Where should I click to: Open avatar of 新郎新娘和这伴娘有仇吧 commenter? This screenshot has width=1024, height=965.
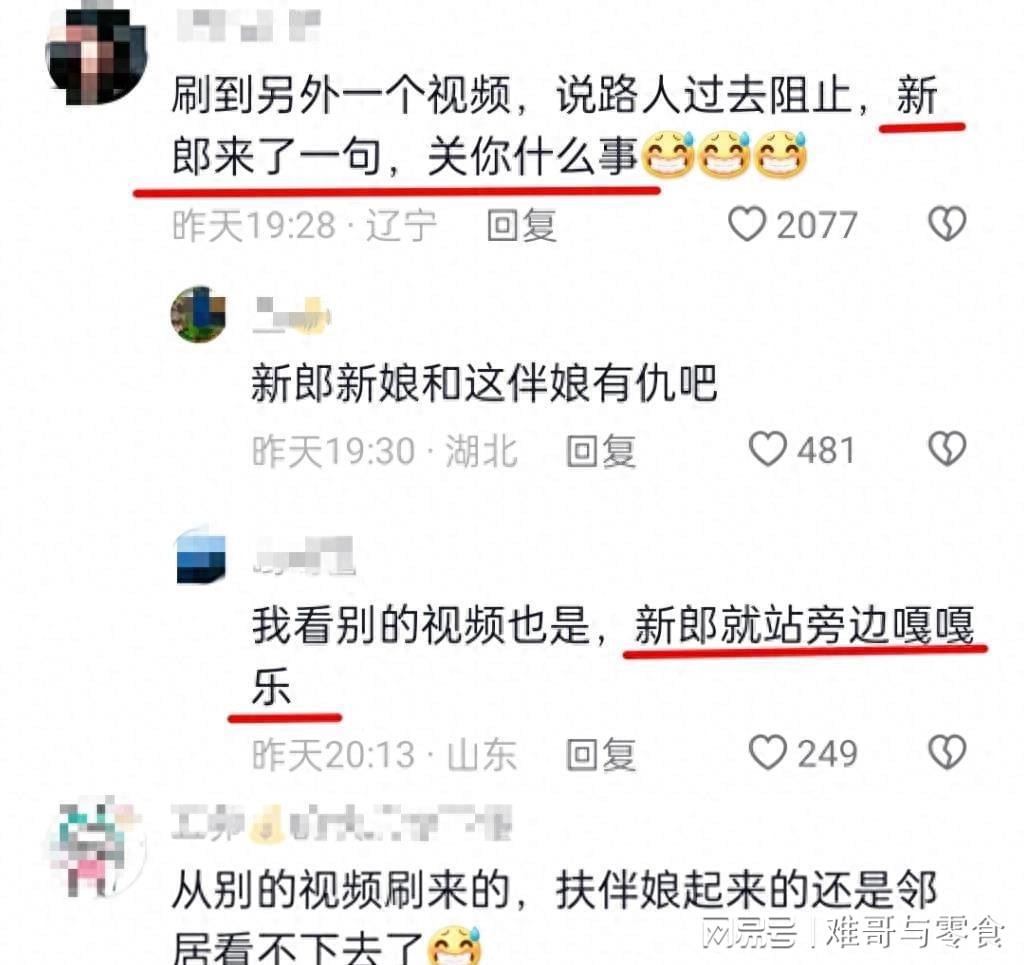[x=199, y=315]
